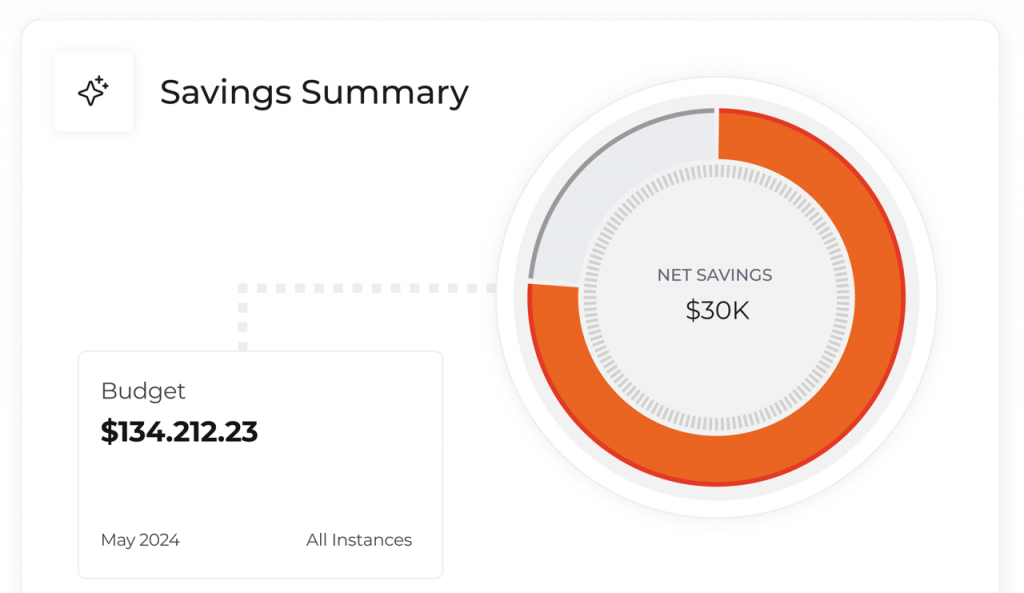
Task: Click the red outer edge of orange arc
Action: click(903, 297)
